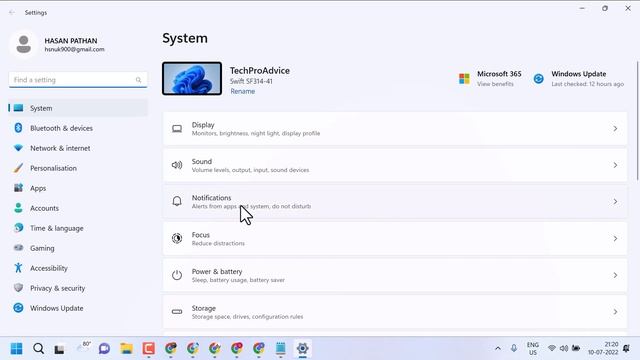Image resolution: width=640 pixels, height=360 pixels.
Task: Click the Storage drive icon
Action: click(177, 311)
